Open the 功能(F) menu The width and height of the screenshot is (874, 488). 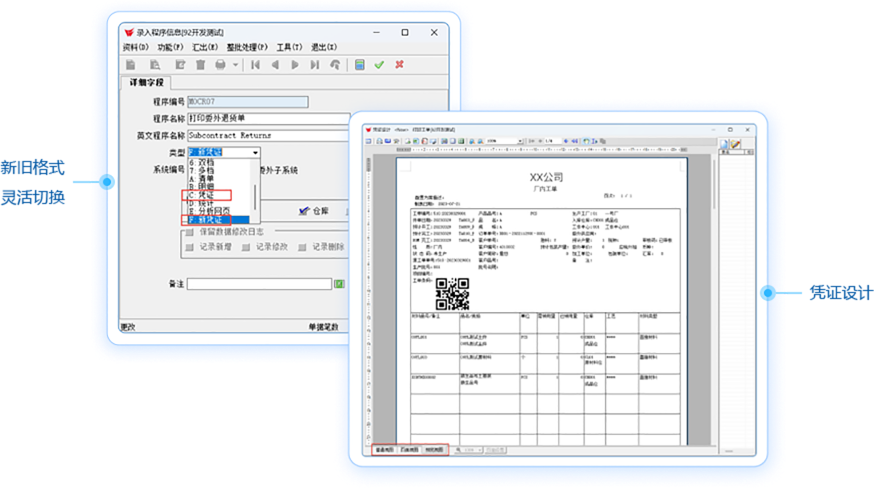click(x=171, y=47)
